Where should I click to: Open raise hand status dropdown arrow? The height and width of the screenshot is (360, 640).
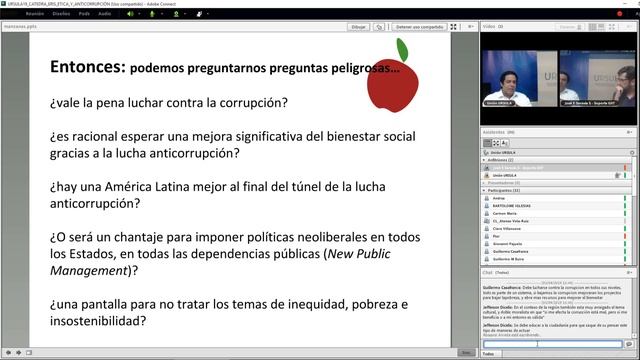[208, 14]
